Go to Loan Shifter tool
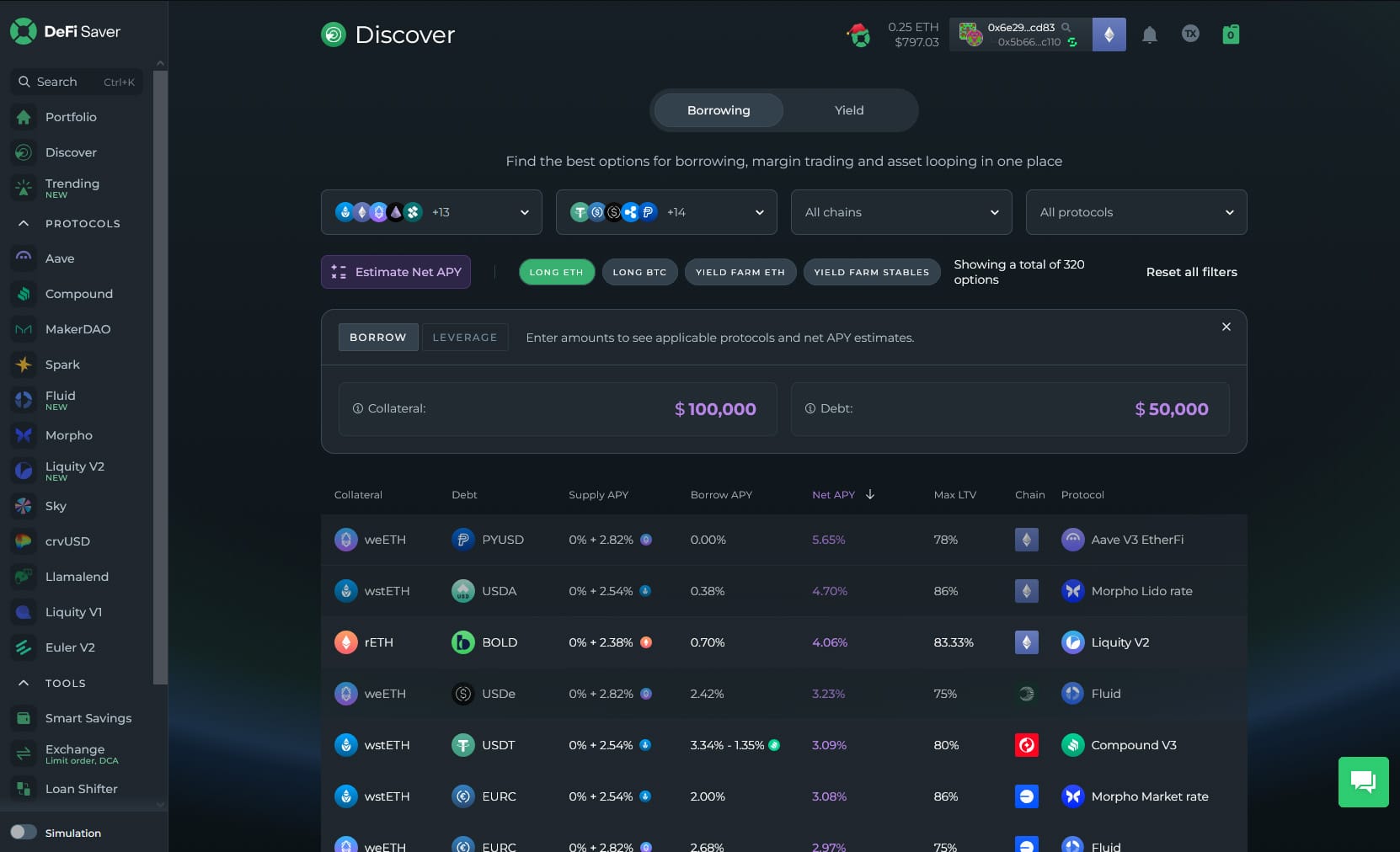Screen dimensions: 1400x852 81,789
